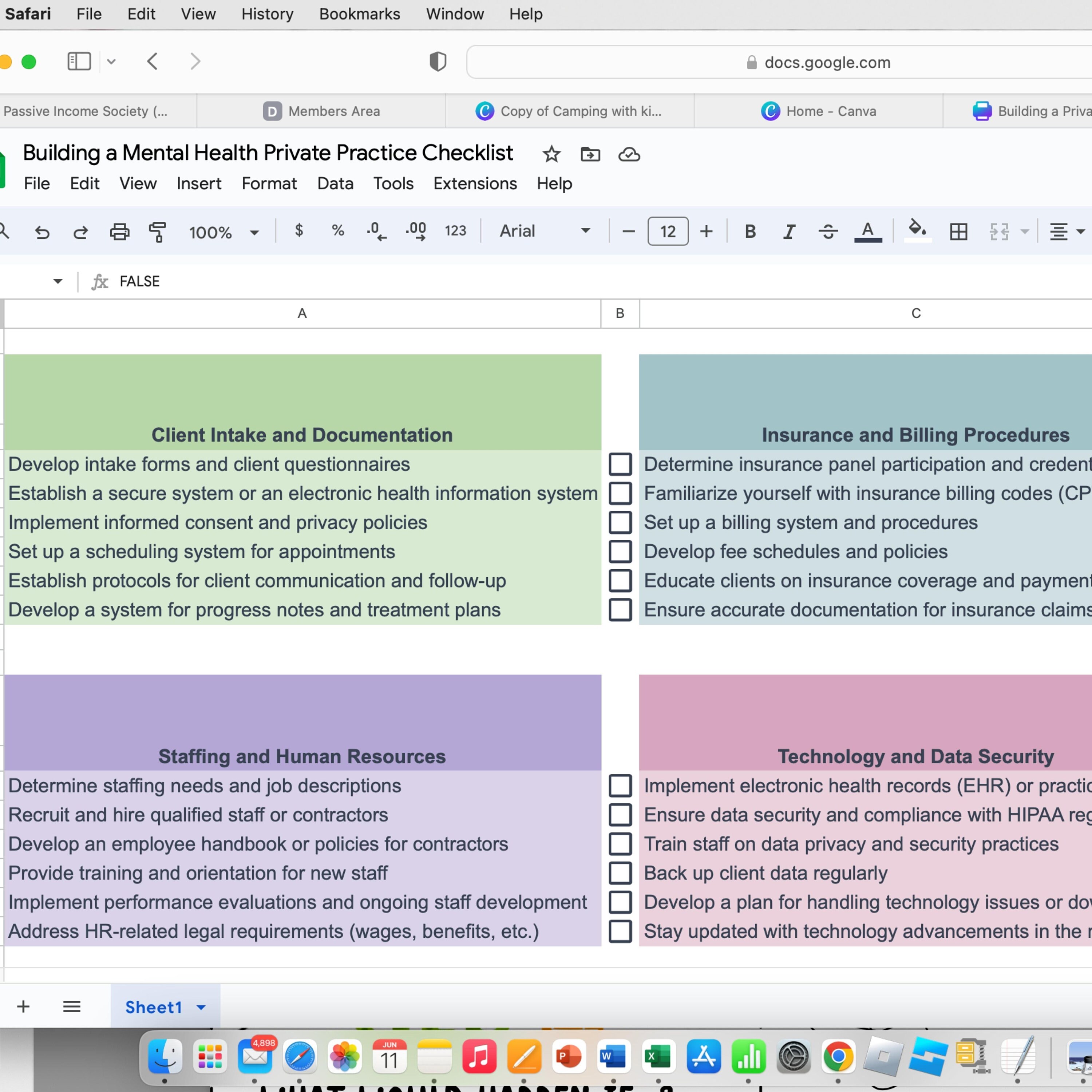Image resolution: width=1092 pixels, height=1092 pixels.
Task: Print the spreadsheet with the printer icon
Action: point(119,232)
